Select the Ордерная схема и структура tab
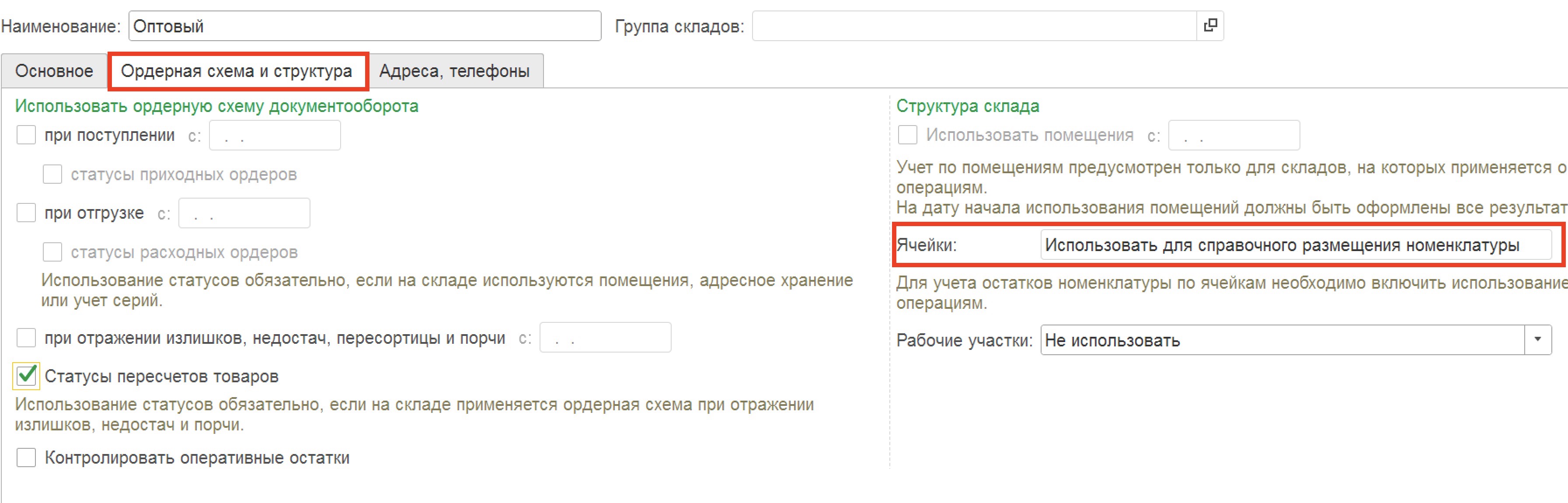 (237, 71)
